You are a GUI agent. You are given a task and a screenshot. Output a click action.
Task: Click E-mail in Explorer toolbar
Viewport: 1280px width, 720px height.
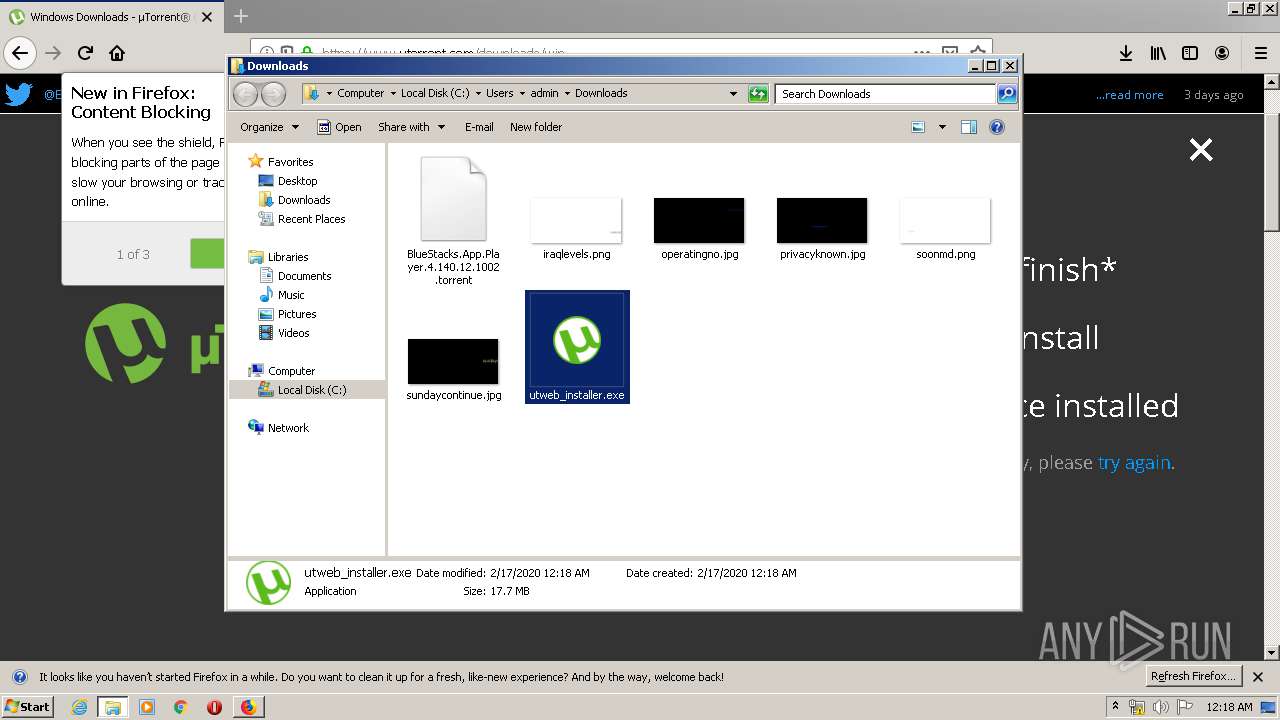(479, 127)
